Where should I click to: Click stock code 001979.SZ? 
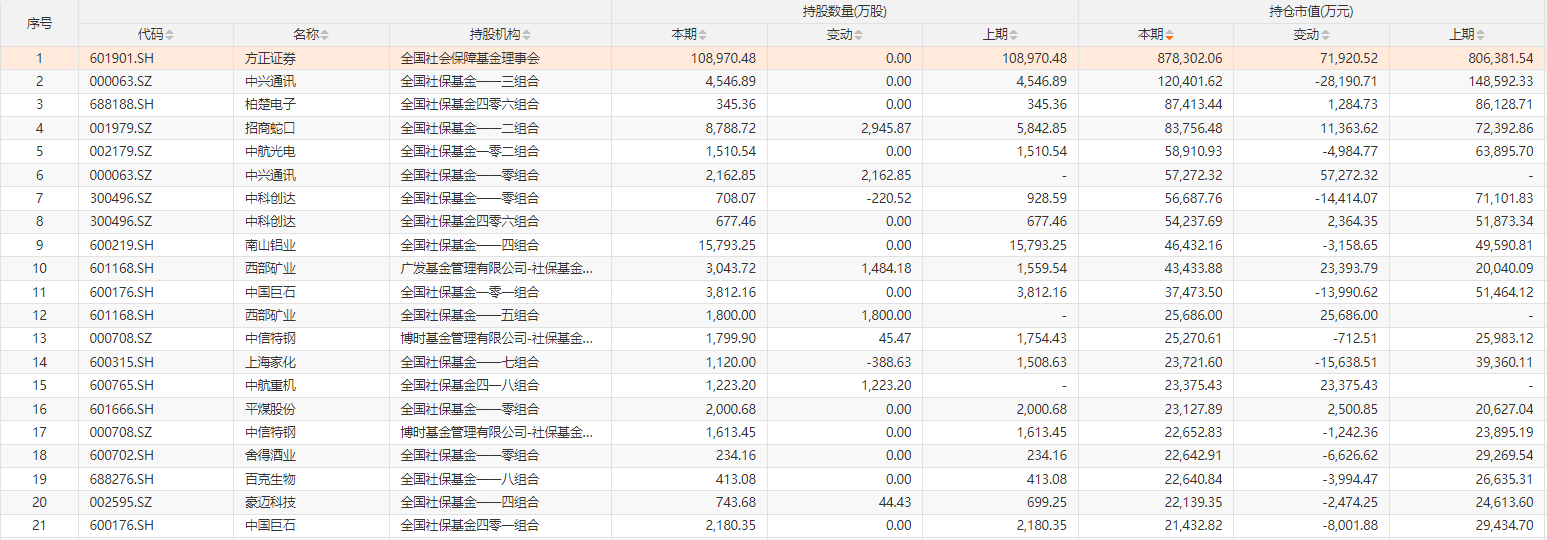click(x=121, y=128)
